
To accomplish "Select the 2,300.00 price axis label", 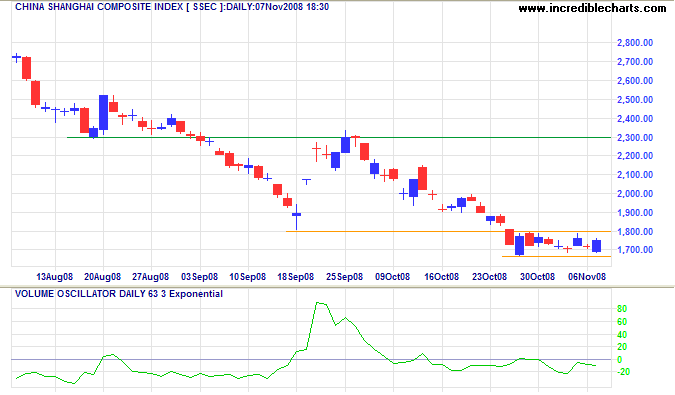I will (x=635, y=137).
